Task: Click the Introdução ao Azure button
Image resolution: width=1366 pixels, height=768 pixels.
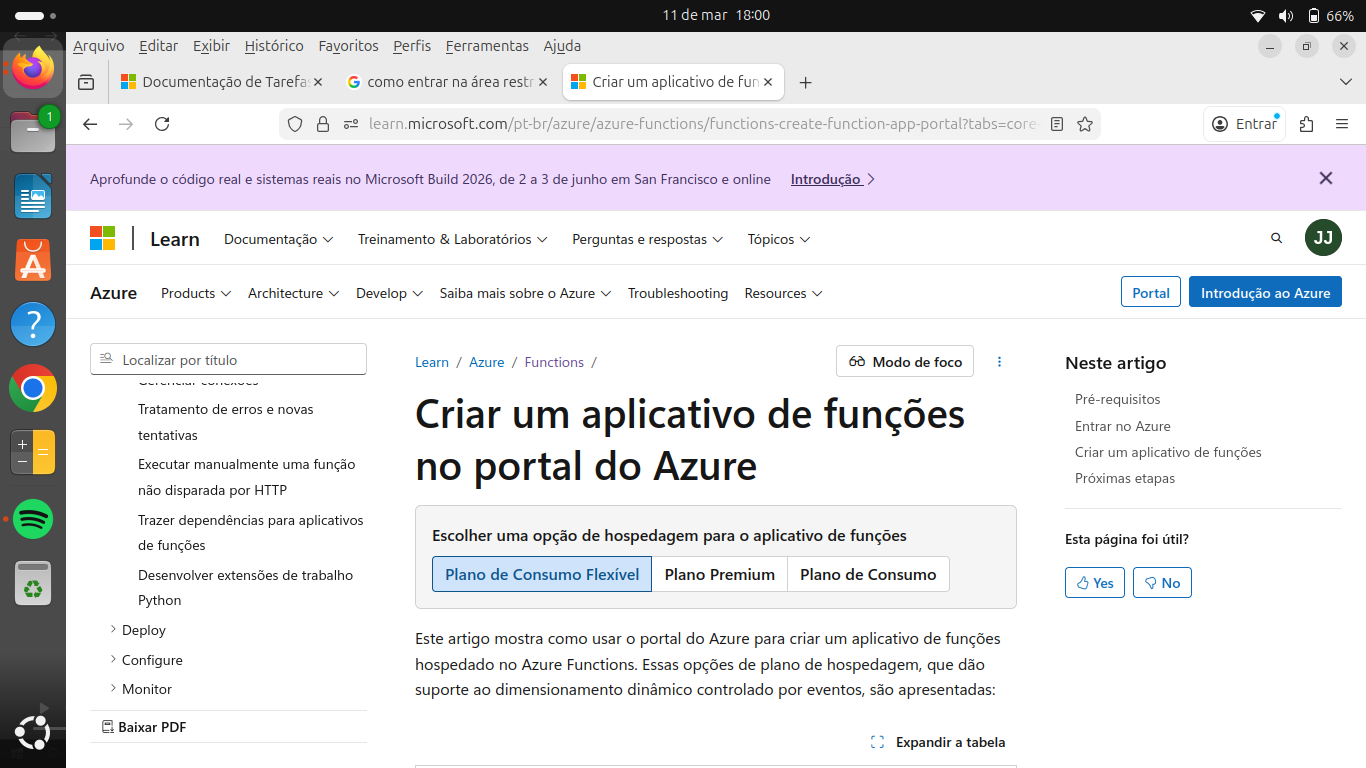Action: [1265, 292]
